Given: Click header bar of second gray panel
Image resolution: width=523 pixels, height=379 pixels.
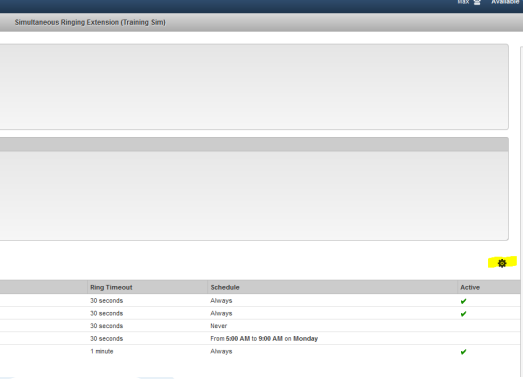Looking at the screenshot, I should click(x=254, y=144).
